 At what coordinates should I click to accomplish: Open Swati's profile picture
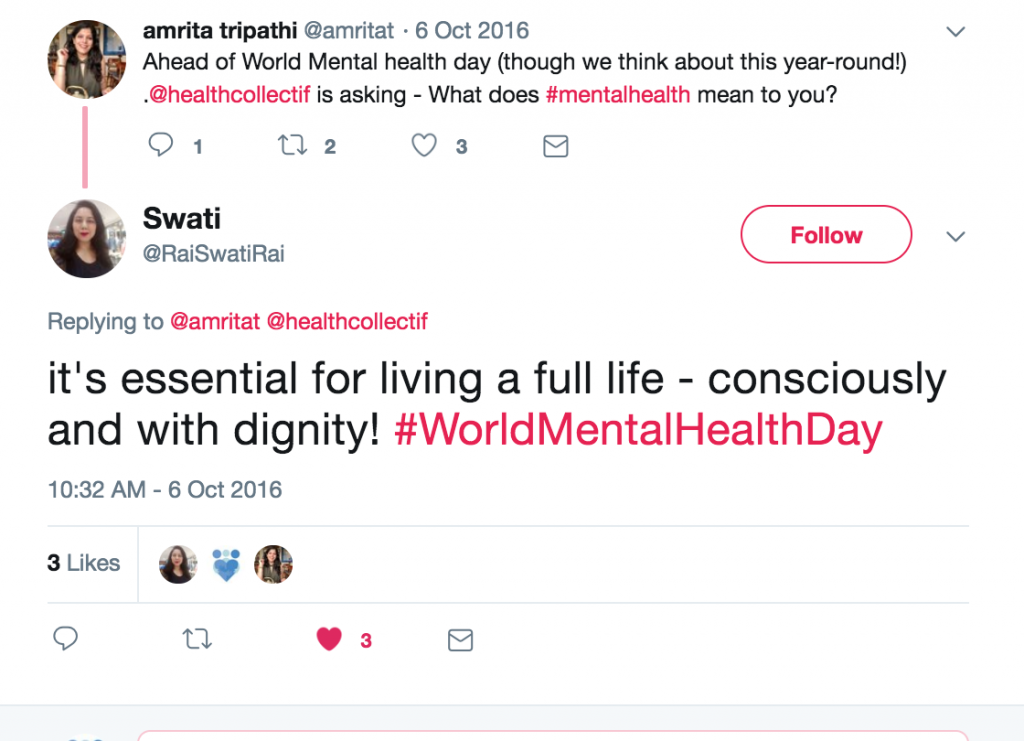tap(87, 238)
